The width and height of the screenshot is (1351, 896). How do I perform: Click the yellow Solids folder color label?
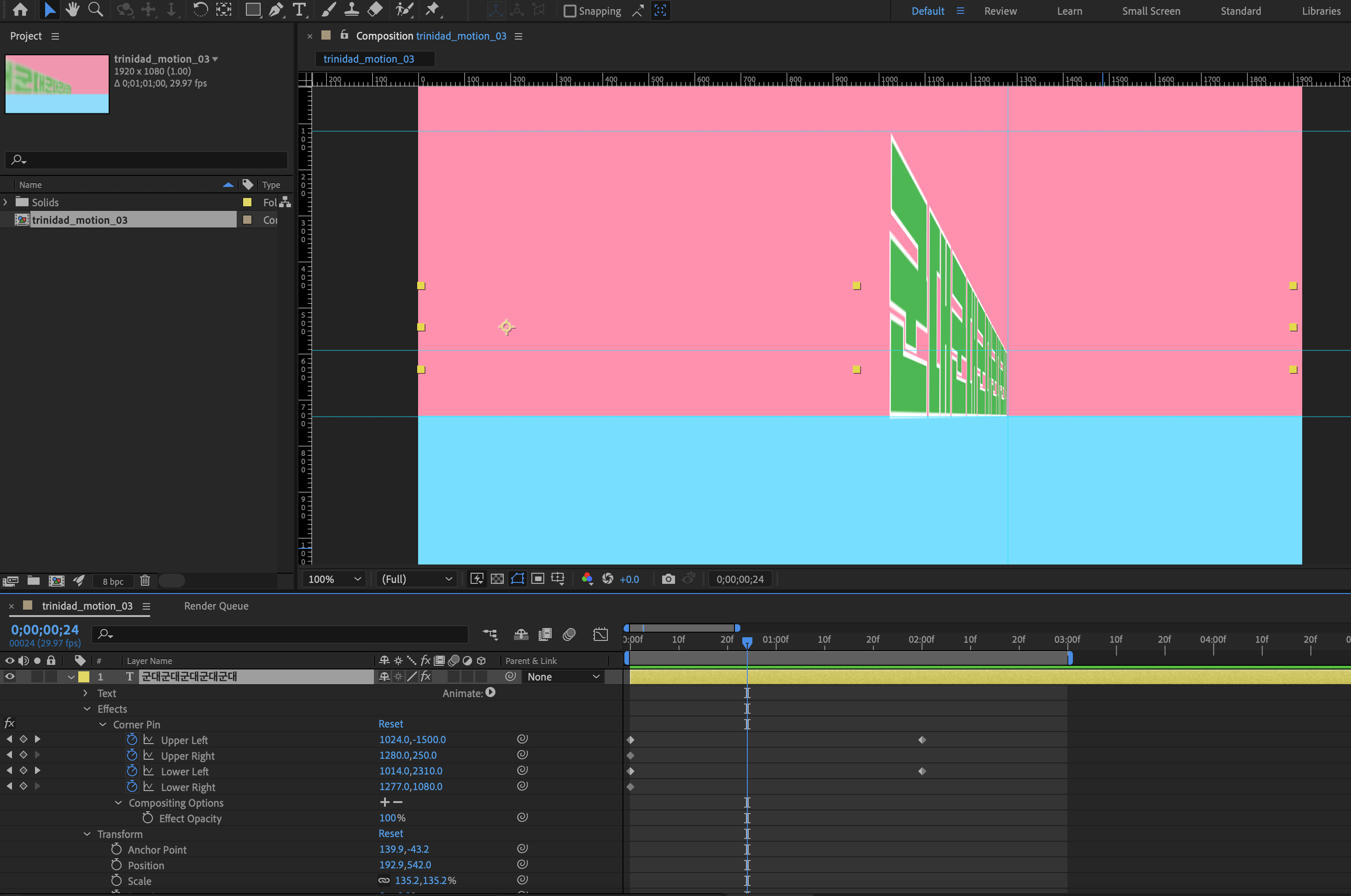247,202
